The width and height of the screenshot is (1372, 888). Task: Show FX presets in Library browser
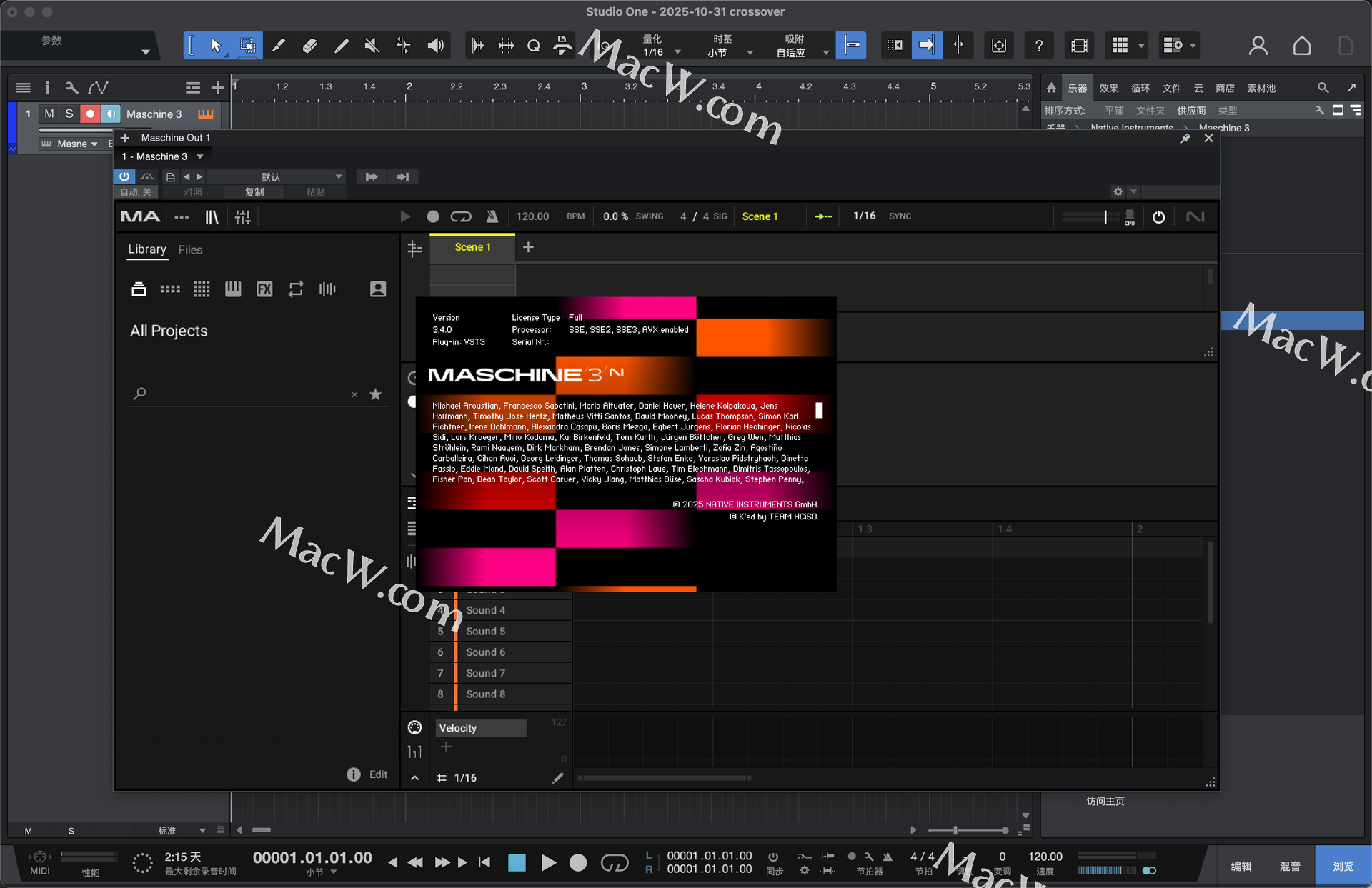264,289
